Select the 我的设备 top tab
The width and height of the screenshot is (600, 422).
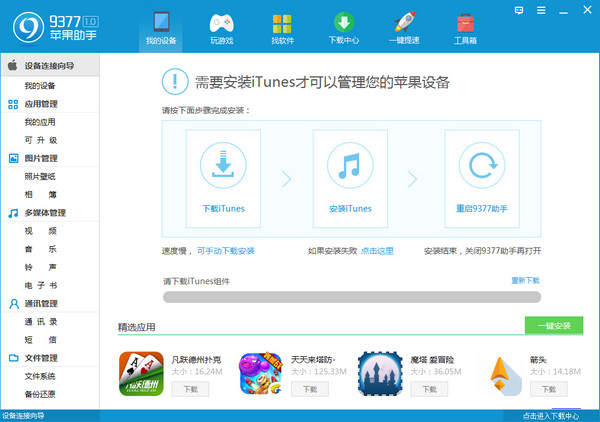pyautogui.click(x=161, y=27)
